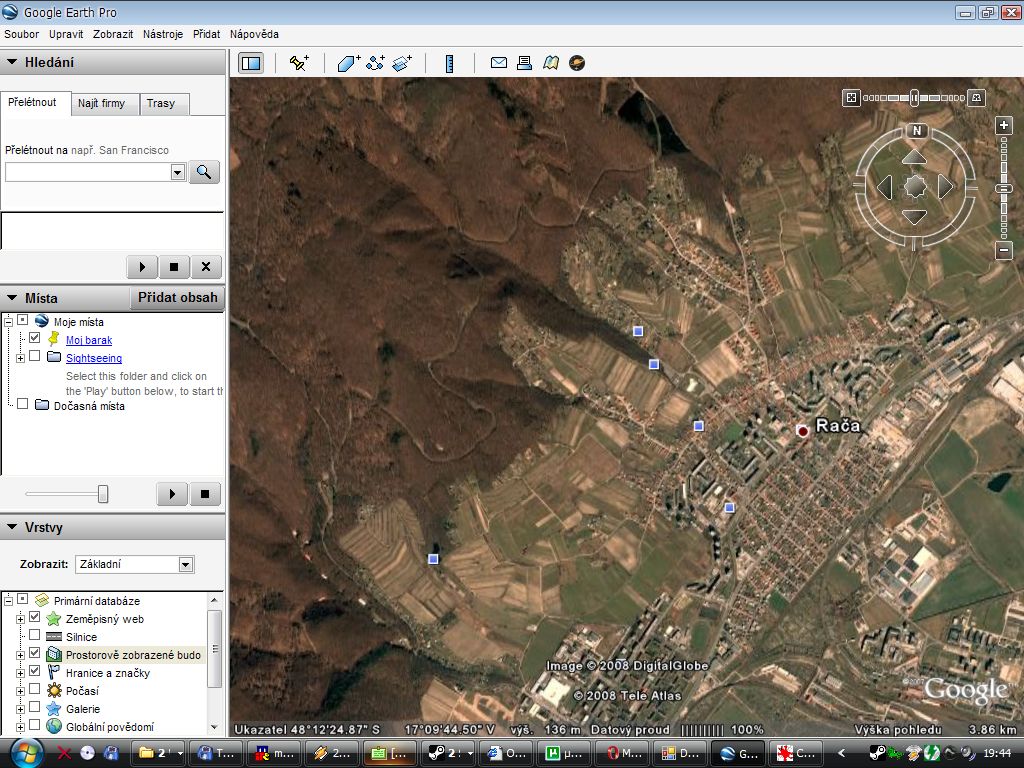This screenshot has width=1024, height=768.
Task: Expand the Počasí layer node
Action: pos(21,691)
